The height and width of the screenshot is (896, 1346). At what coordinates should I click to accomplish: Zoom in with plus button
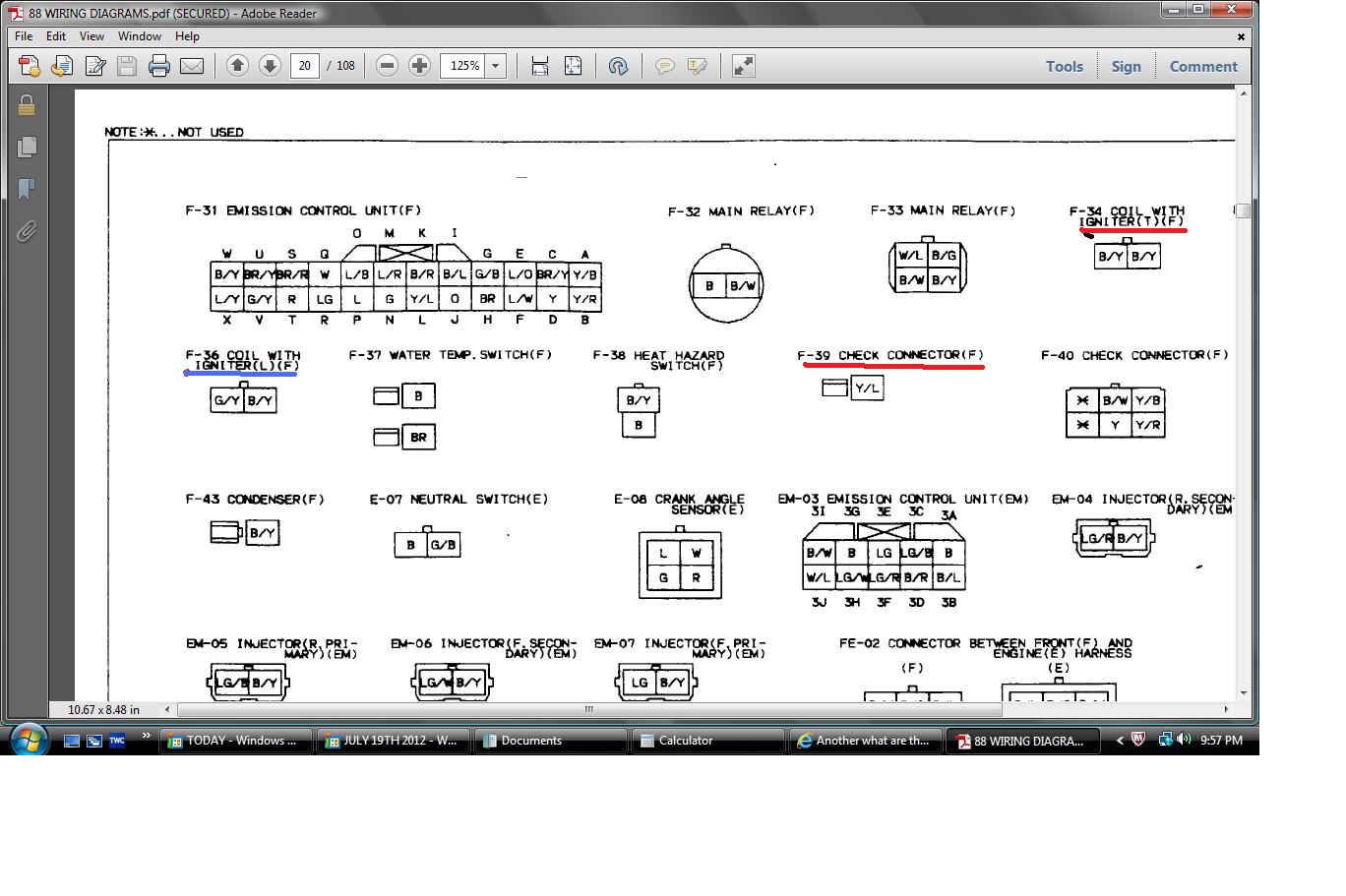(419, 66)
